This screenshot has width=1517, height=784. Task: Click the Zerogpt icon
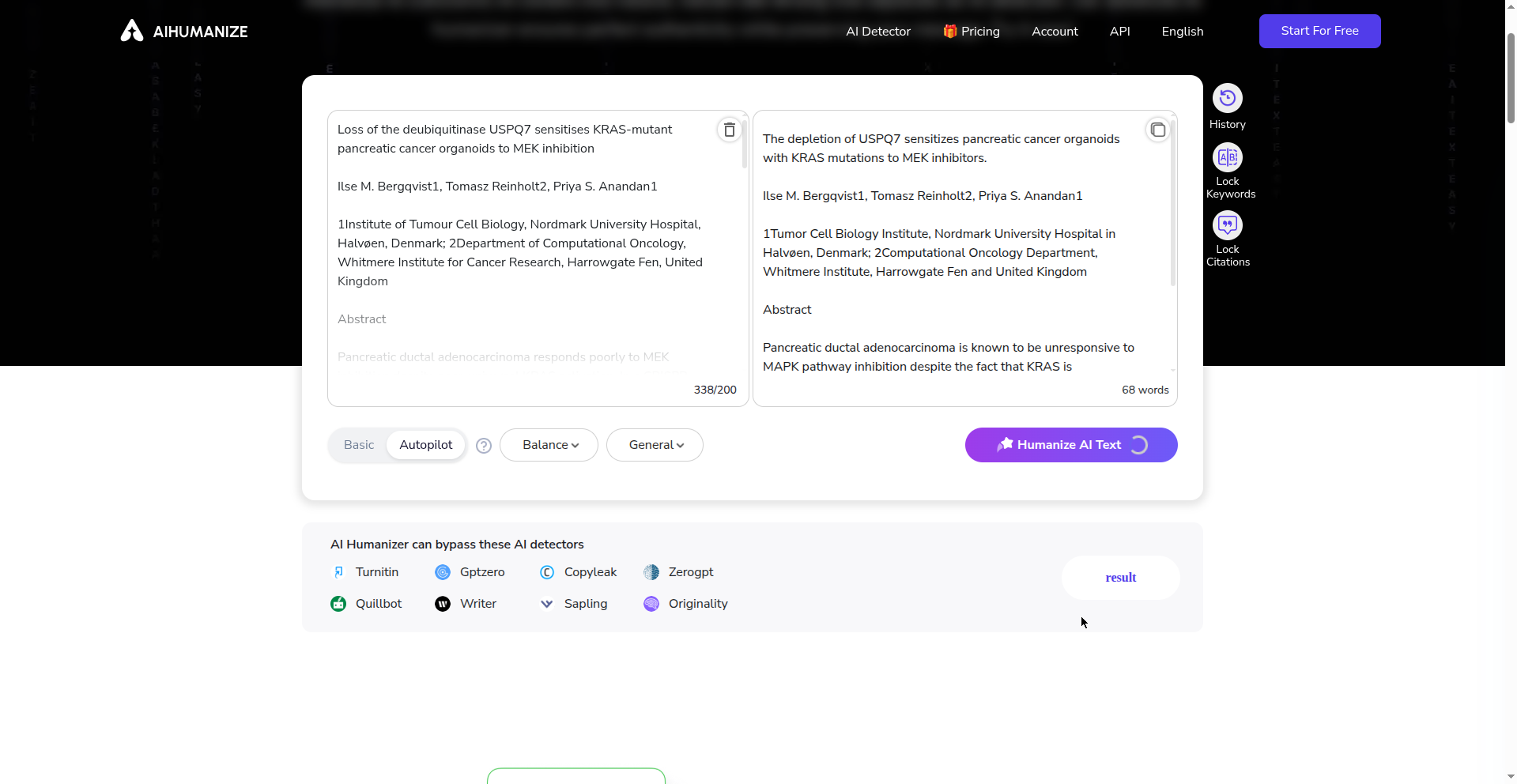click(x=651, y=572)
